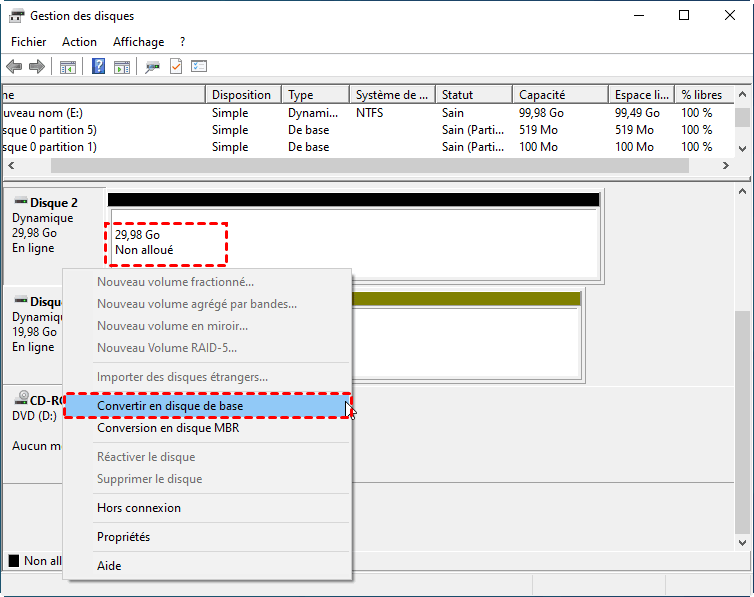Toggle the console tree pane icon
Screen dimensions: 754x597
[x=68, y=67]
